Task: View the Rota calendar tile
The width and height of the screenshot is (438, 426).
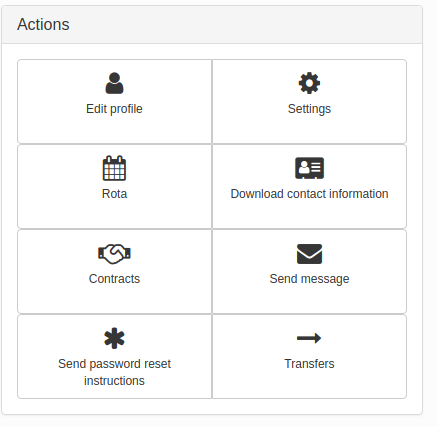Action: (114, 186)
